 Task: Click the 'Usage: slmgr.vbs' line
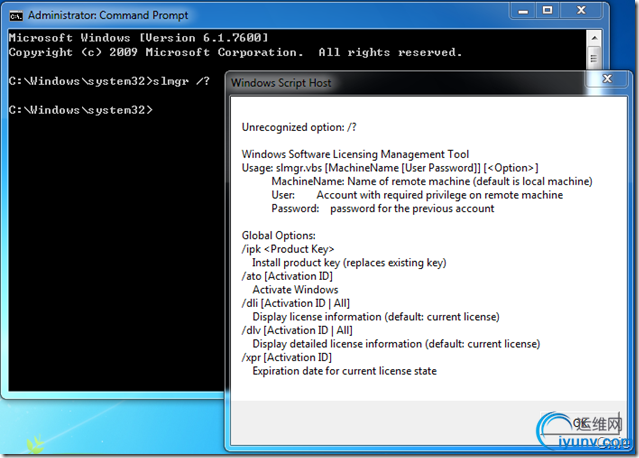[390, 167]
